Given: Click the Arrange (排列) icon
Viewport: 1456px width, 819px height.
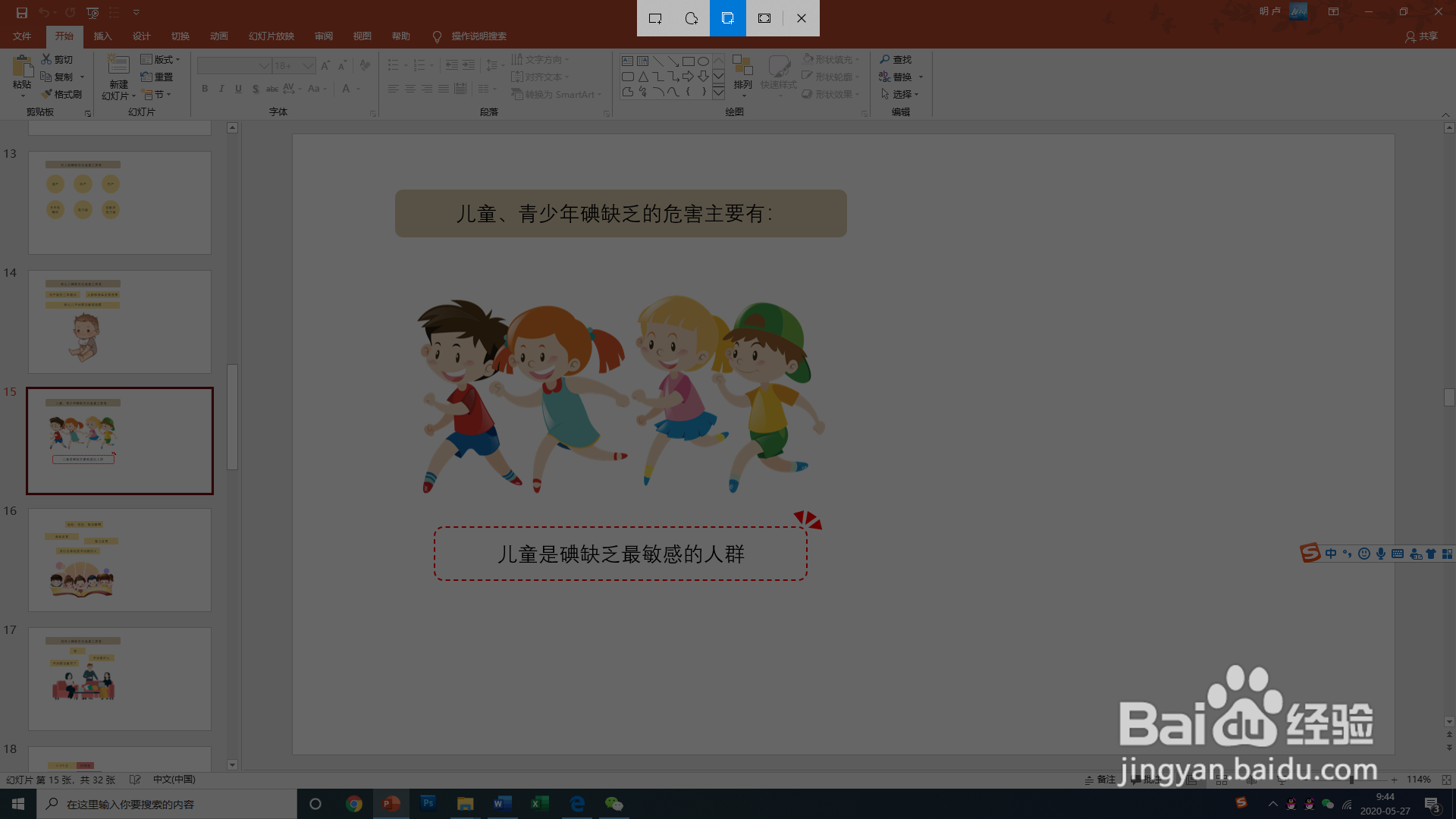Looking at the screenshot, I should click(742, 68).
